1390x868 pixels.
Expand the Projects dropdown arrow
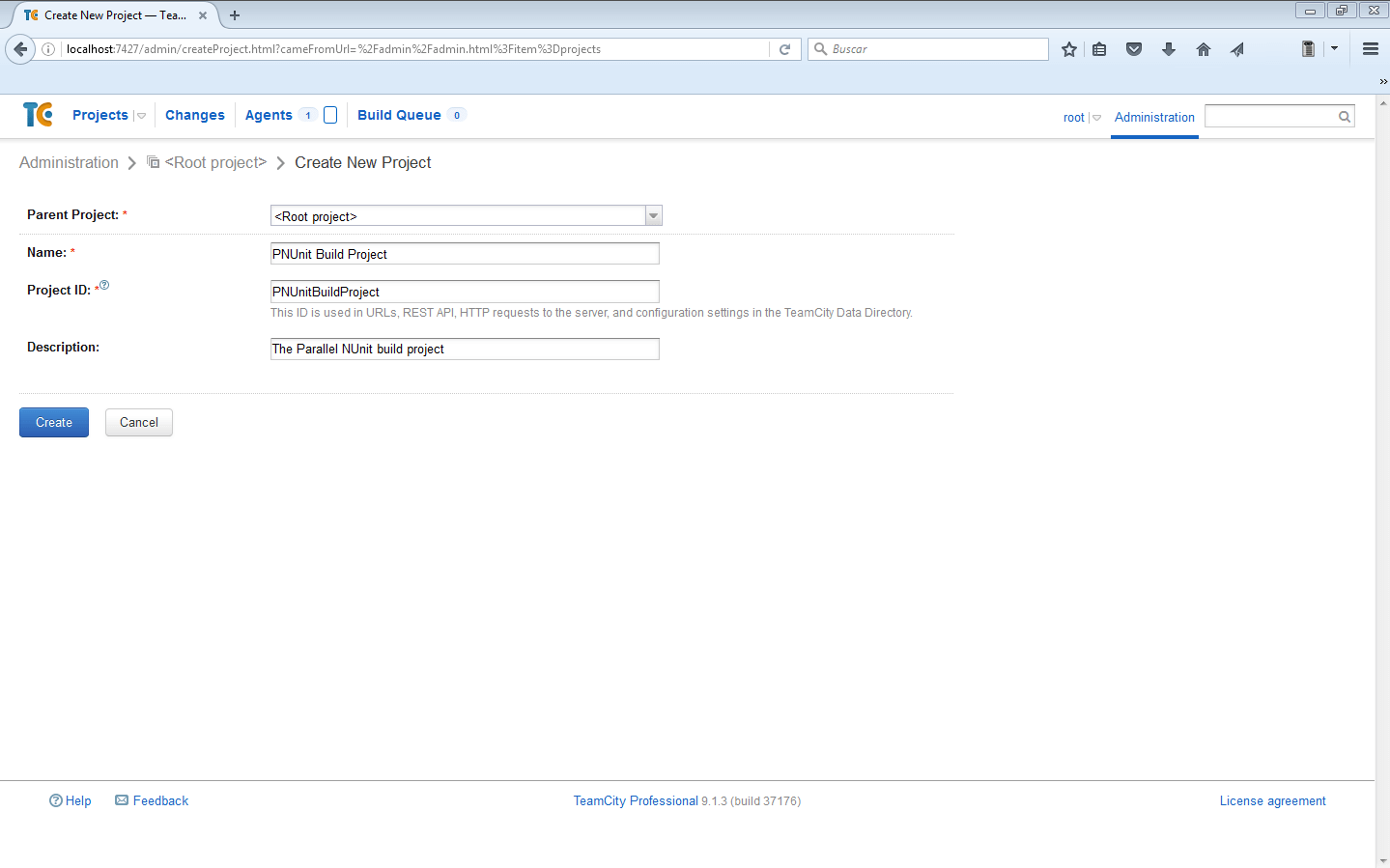click(141, 116)
